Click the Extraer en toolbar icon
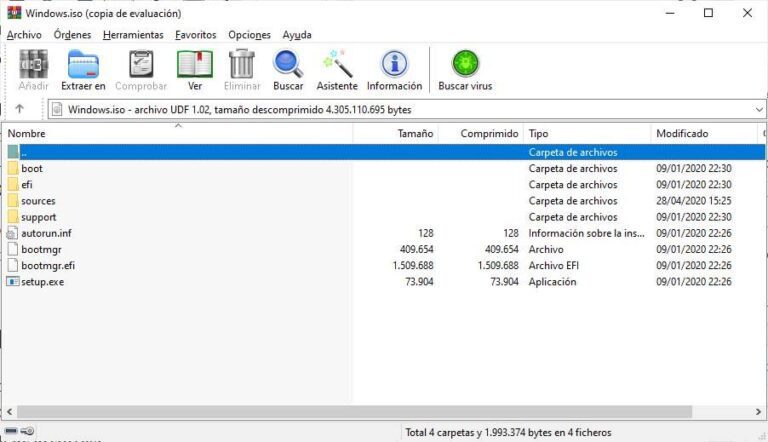This screenshot has width=768, height=442. click(83, 64)
